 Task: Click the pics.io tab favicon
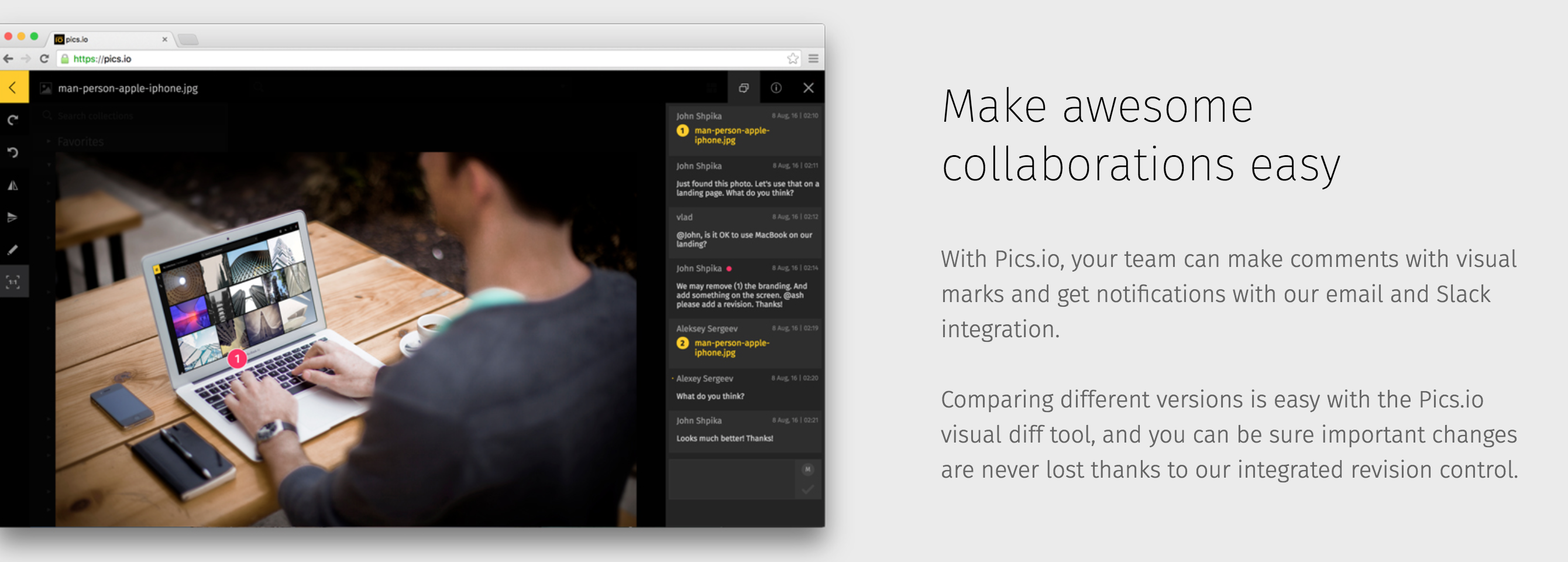[59, 39]
